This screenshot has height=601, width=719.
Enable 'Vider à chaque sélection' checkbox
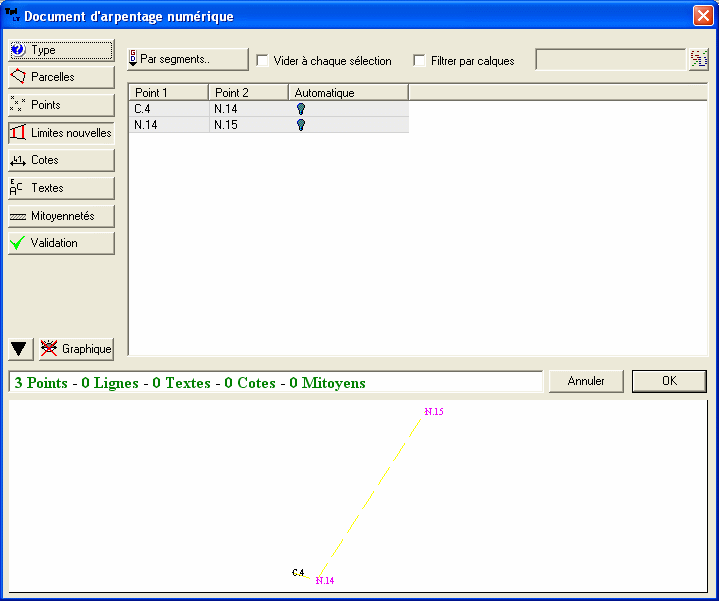[x=263, y=61]
